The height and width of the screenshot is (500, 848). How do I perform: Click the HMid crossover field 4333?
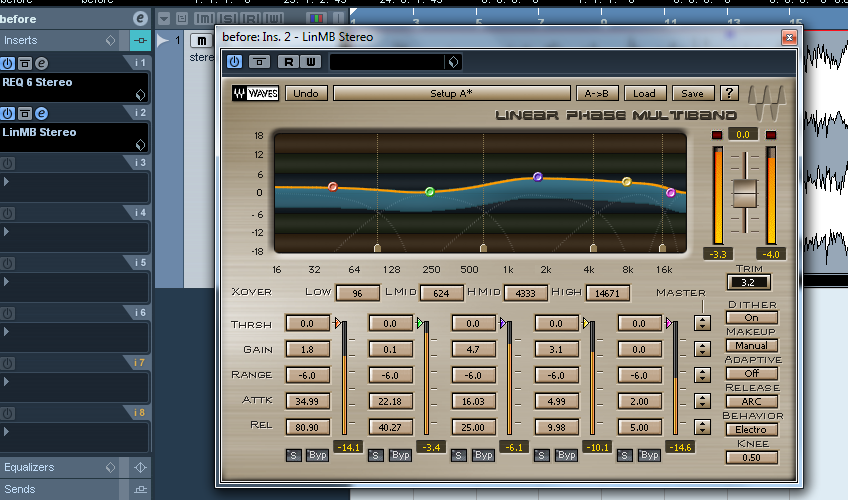[x=525, y=293]
